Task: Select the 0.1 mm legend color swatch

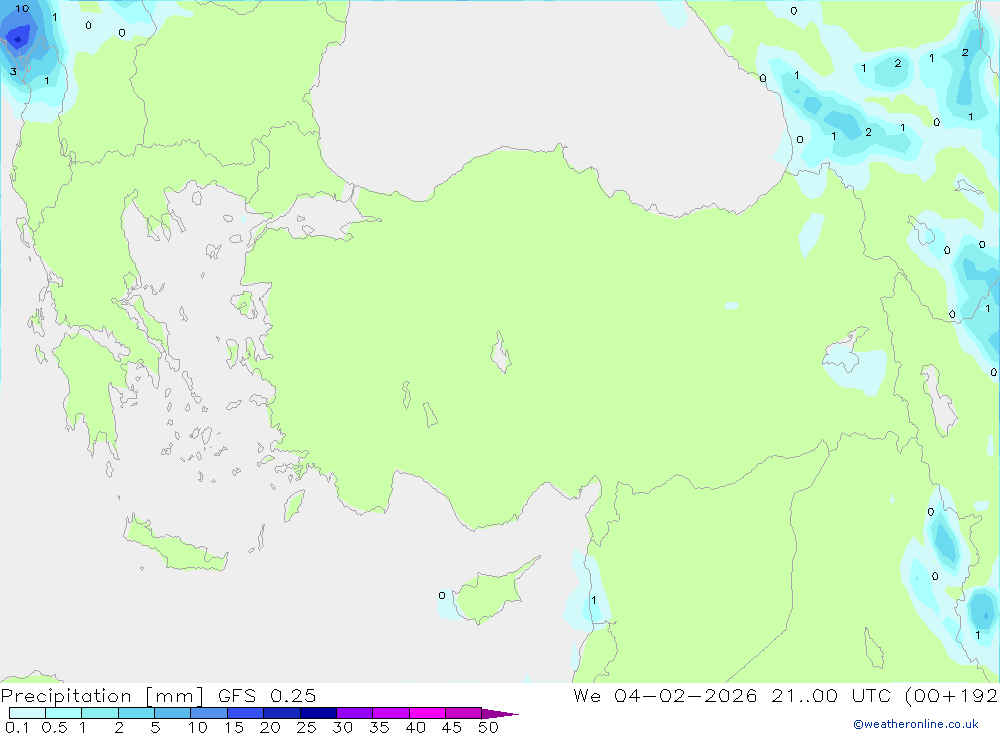Action: click(x=27, y=713)
